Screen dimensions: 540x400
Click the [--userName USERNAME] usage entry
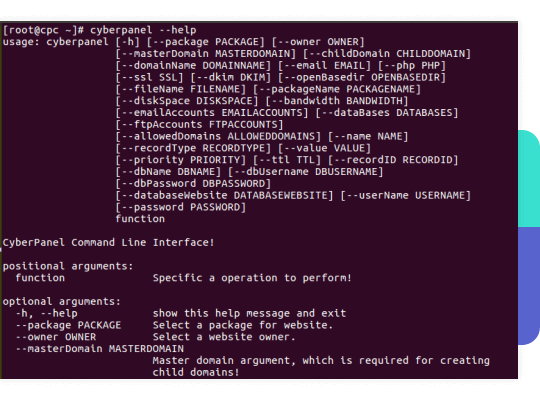[405, 196]
